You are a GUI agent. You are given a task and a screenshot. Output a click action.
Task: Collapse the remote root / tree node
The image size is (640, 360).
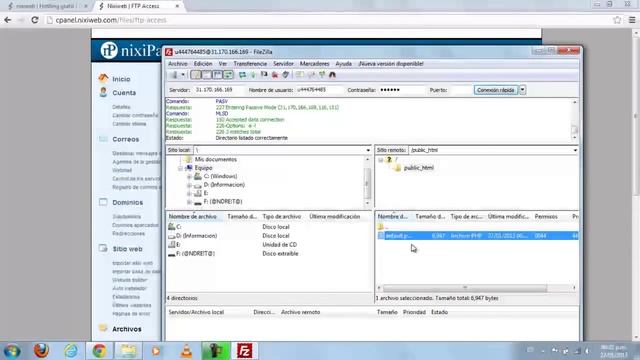tap(380, 160)
